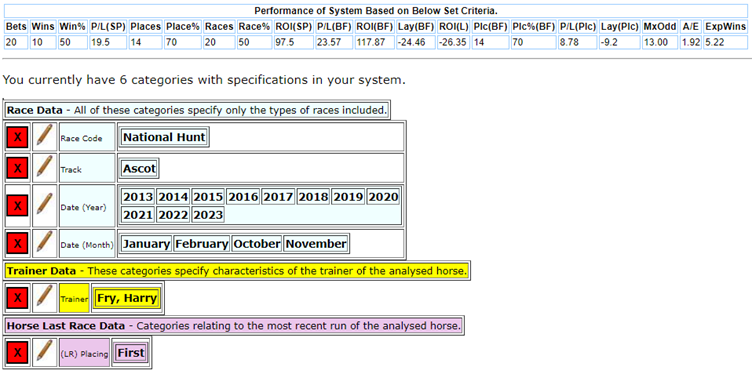Click the Wins column header
The width and height of the screenshot is (752, 374).
pos(43,26)
